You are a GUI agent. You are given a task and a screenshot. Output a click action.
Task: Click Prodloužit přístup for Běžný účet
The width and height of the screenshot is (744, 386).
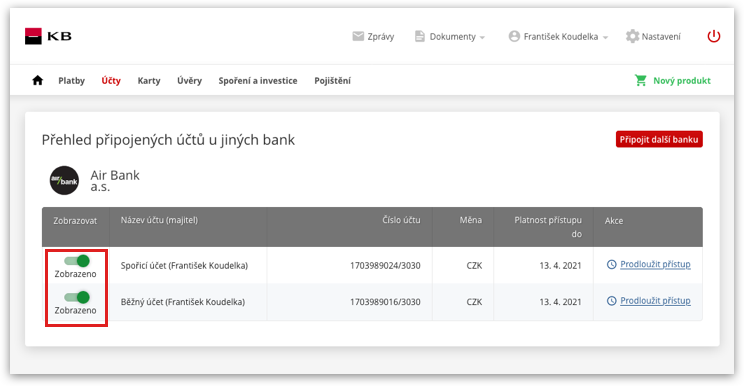(x=655, y=301)
